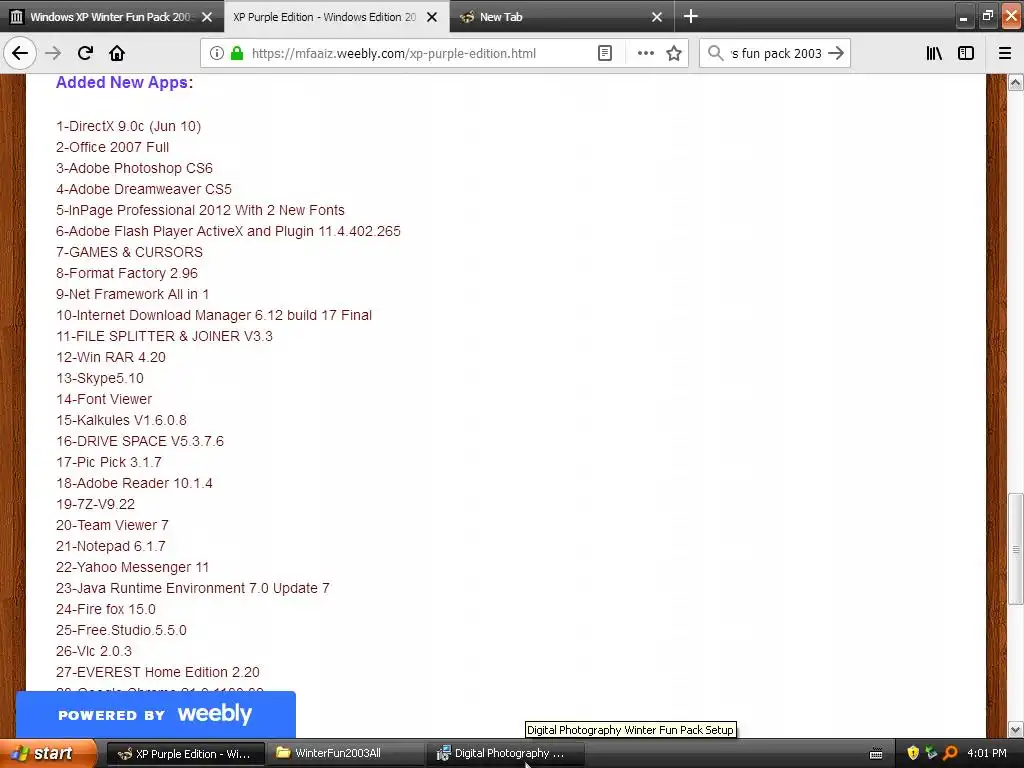Screen dimensions: 1024x768
Task: Click the 23-Java Runtime Environment entry
Action: [193, 588]
